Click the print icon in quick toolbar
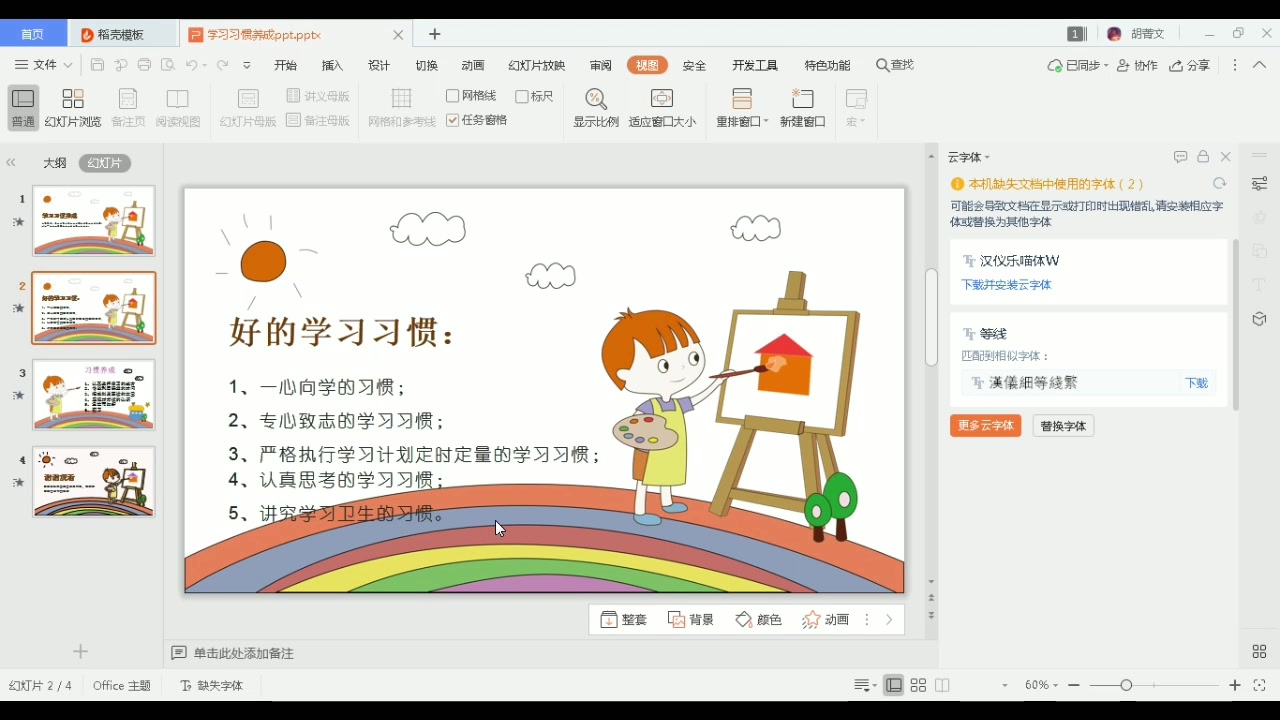This screenshot has height=720, width=1280. point(144,65)
